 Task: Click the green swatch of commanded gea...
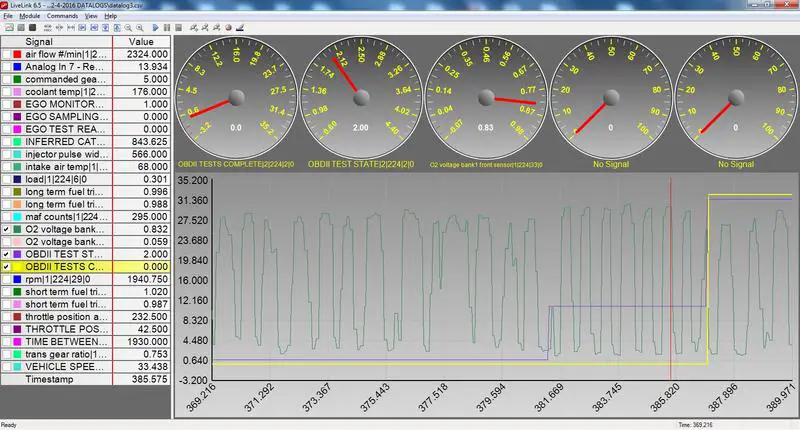(x=17, y=79)
